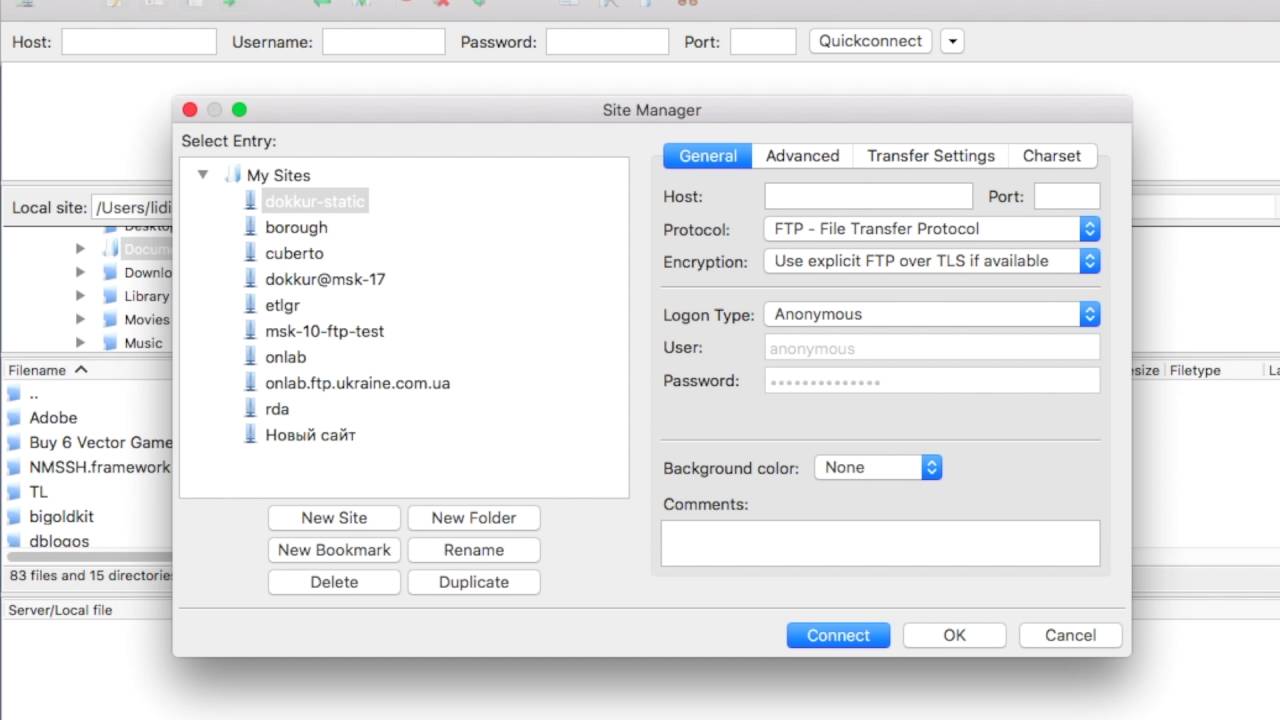Select the dblogos folder name
1280x720 pixels.
point(59,541)
